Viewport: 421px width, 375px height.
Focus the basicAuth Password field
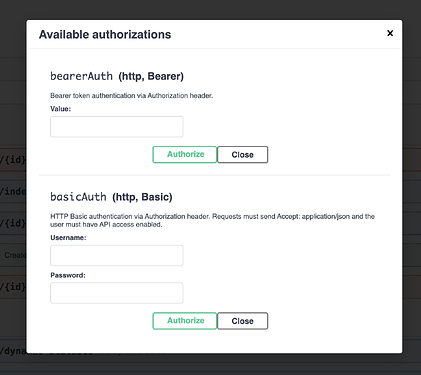(x=117, y=293)
